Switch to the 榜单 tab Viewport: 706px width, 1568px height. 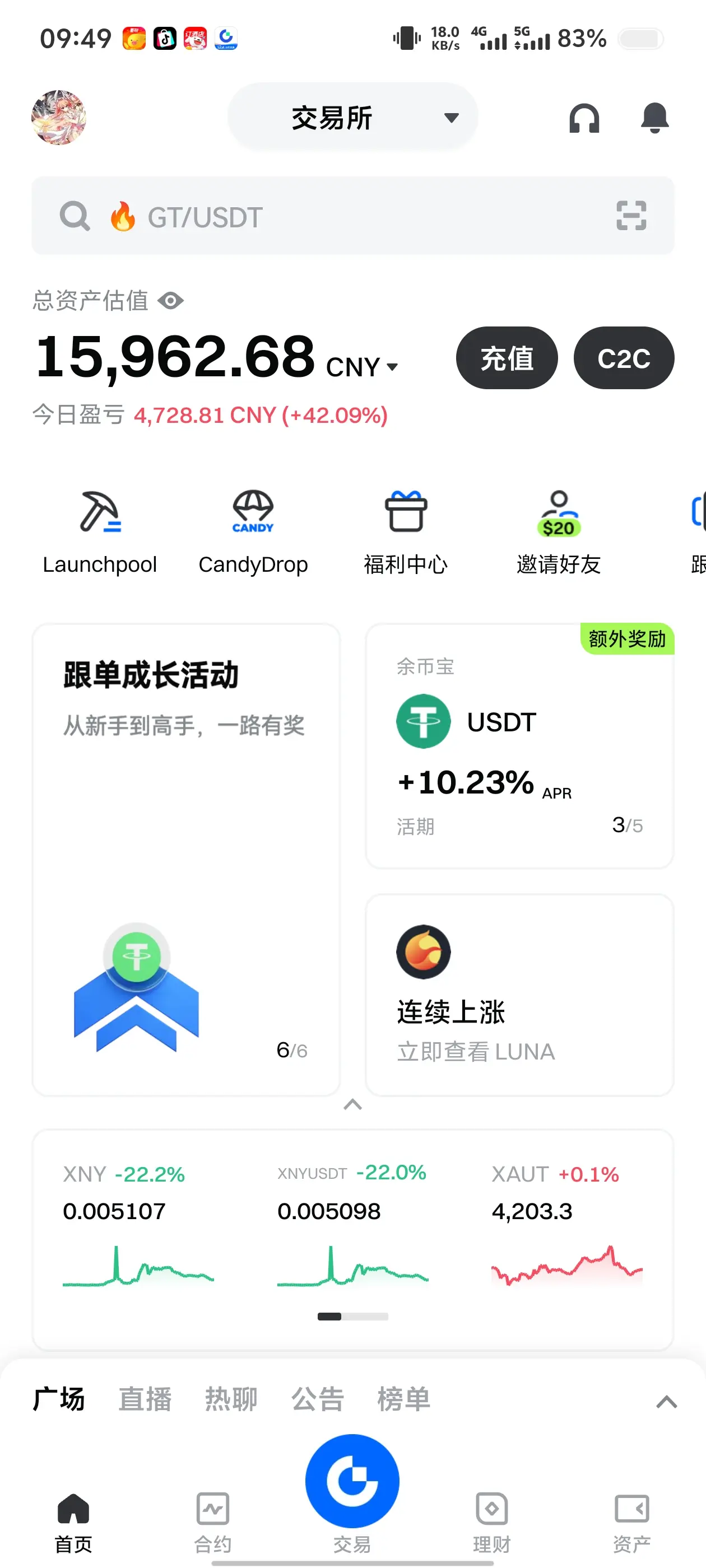(x=404, y=1399)
